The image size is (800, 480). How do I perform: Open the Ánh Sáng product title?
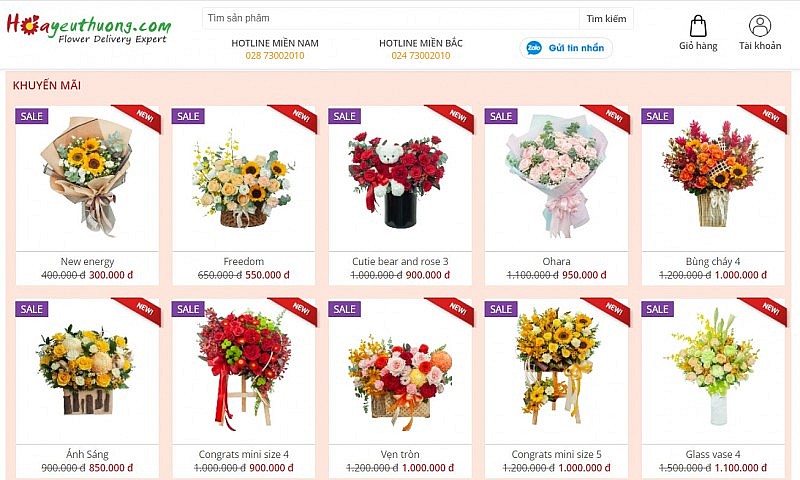87,454
